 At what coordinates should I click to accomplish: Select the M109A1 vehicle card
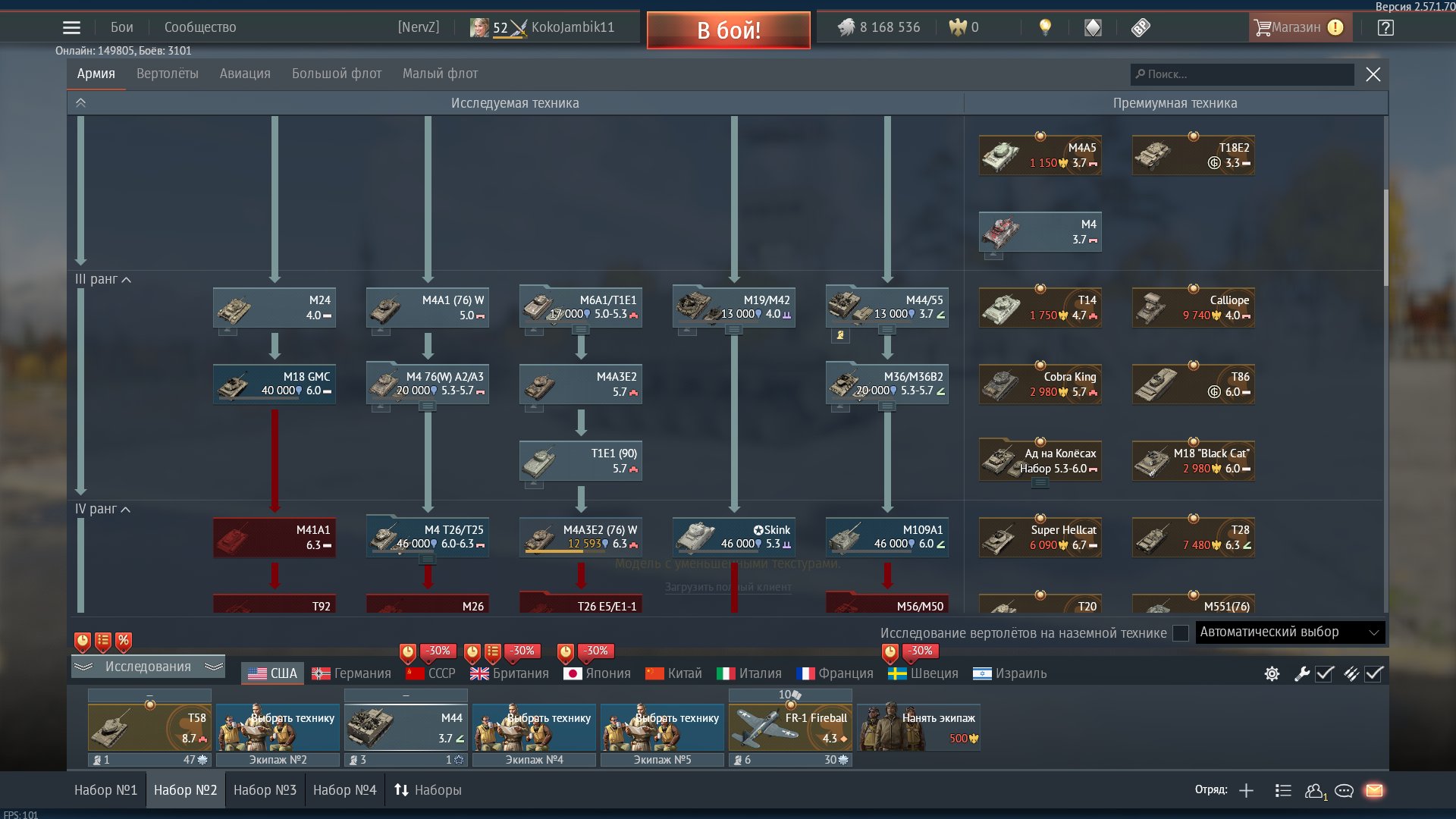click(x=886, y=538)
